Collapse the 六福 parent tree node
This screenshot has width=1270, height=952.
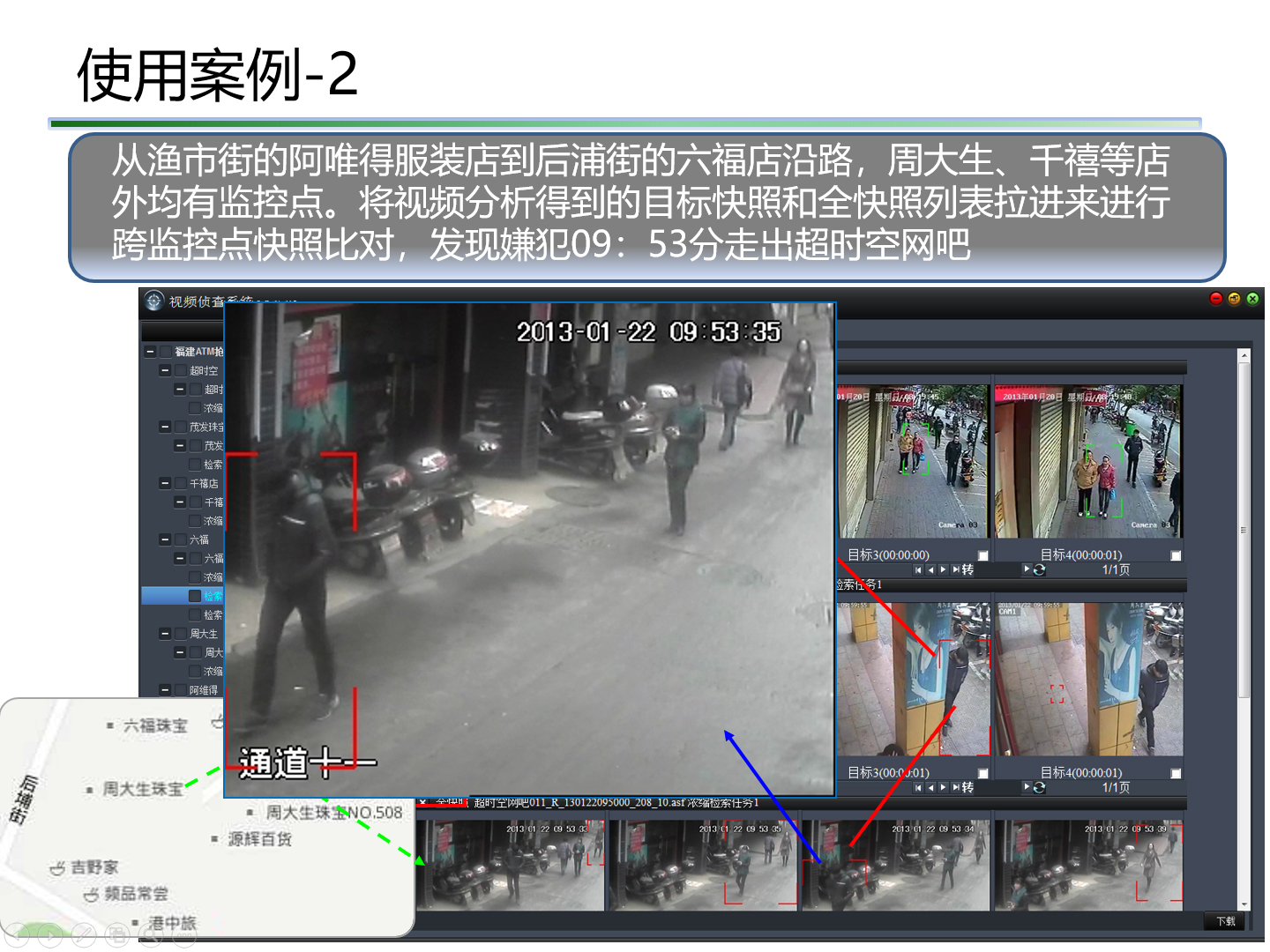[165, 539]
